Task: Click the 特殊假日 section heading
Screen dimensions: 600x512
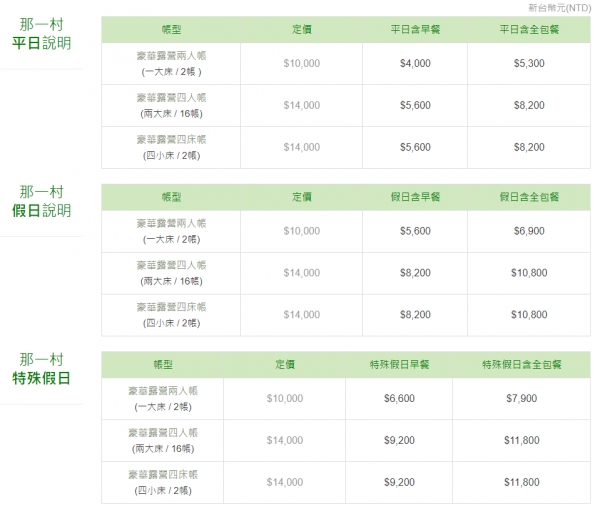Action: [x=41, y=378]
